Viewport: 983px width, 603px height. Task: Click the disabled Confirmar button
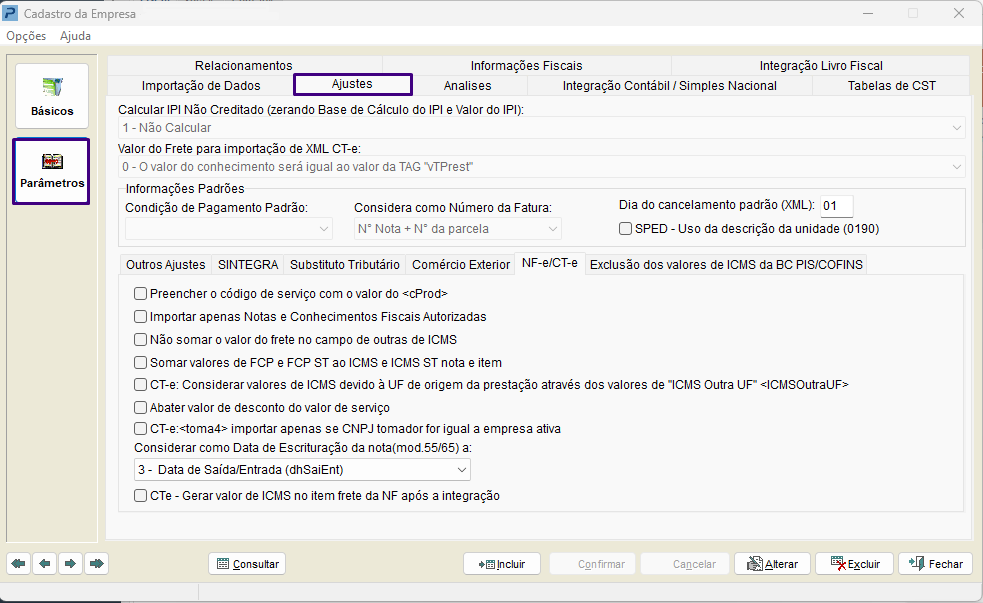(x=592, y=564)
